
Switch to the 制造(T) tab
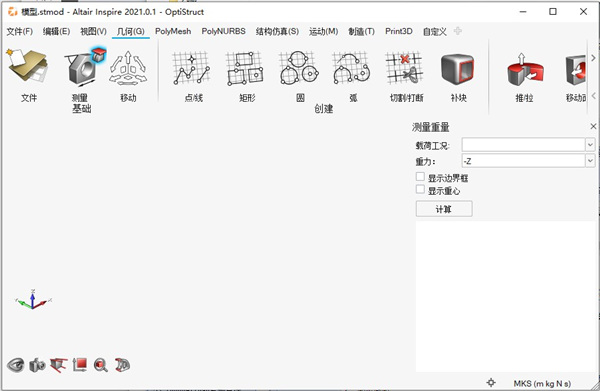pos(361,31)
